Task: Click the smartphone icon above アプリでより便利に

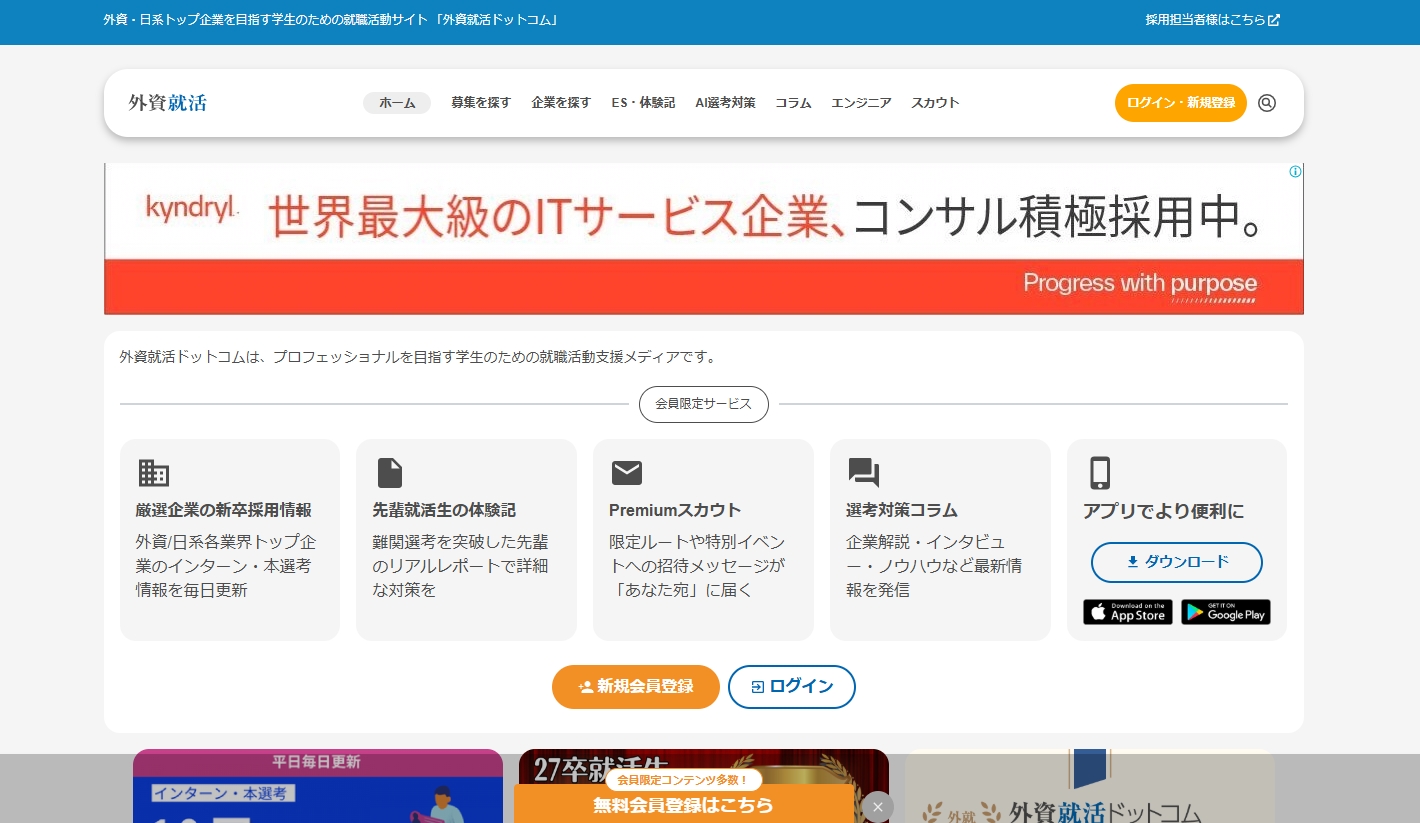Action: [1100, 472]
